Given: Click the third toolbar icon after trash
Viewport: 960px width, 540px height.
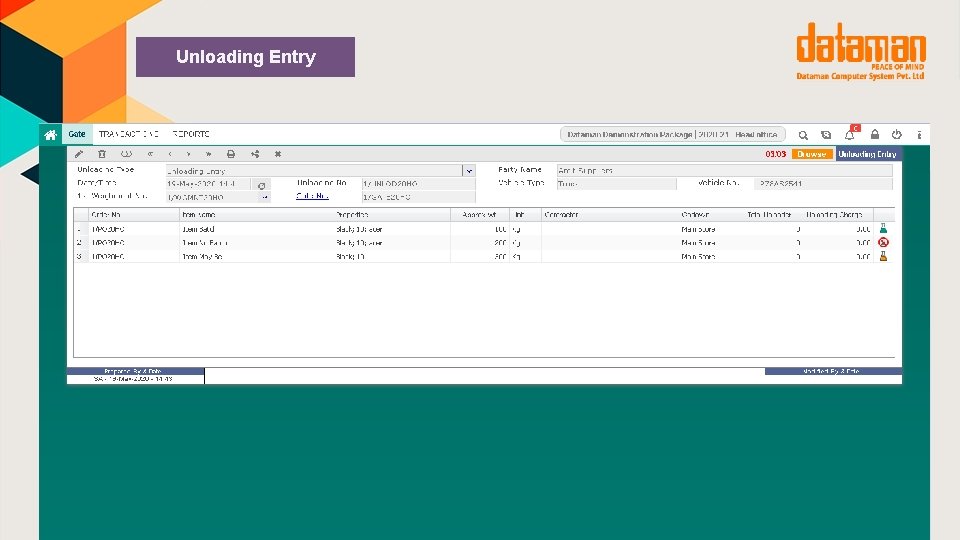Looking at the screenshot, I should click(x=126, y=154).
